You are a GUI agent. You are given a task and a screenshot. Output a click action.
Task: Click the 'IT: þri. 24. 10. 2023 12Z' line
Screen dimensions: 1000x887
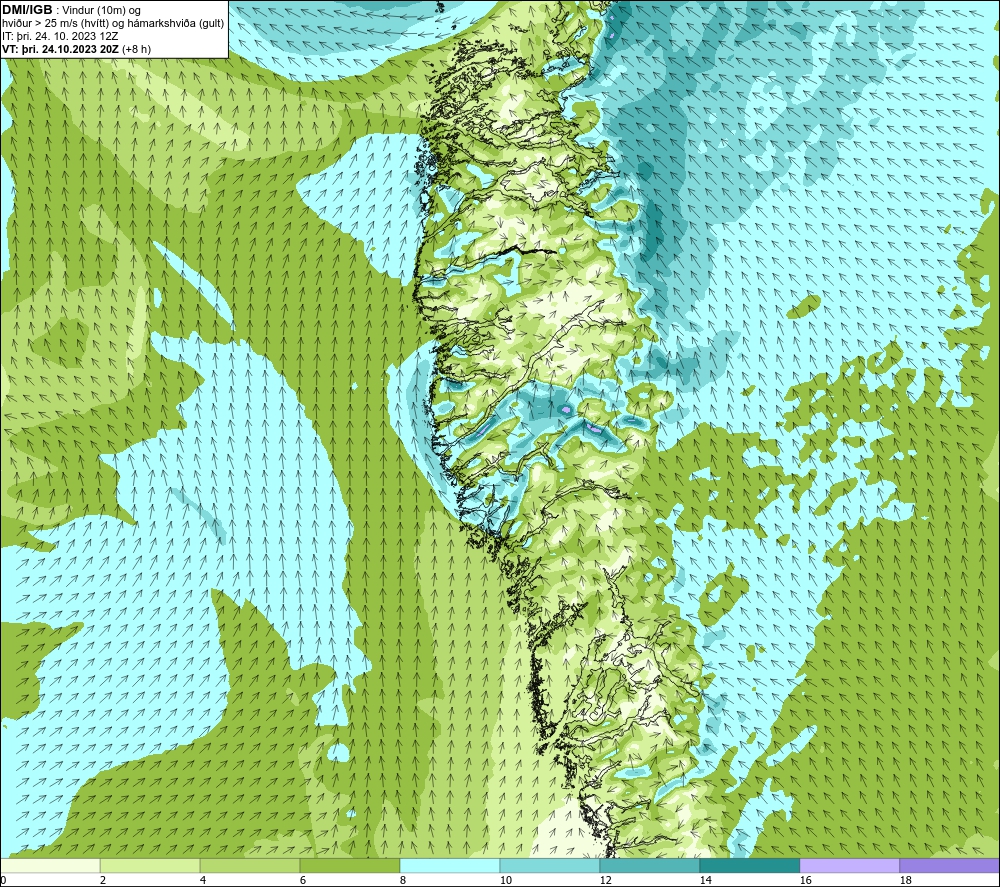click(60, 36)
